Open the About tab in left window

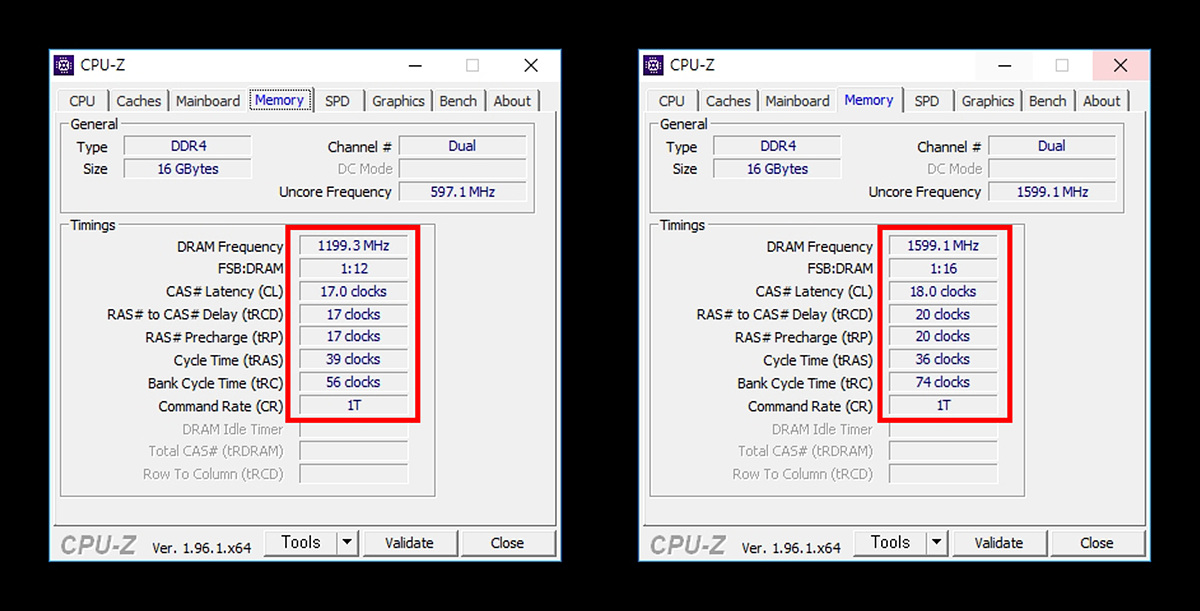point(512,101)
